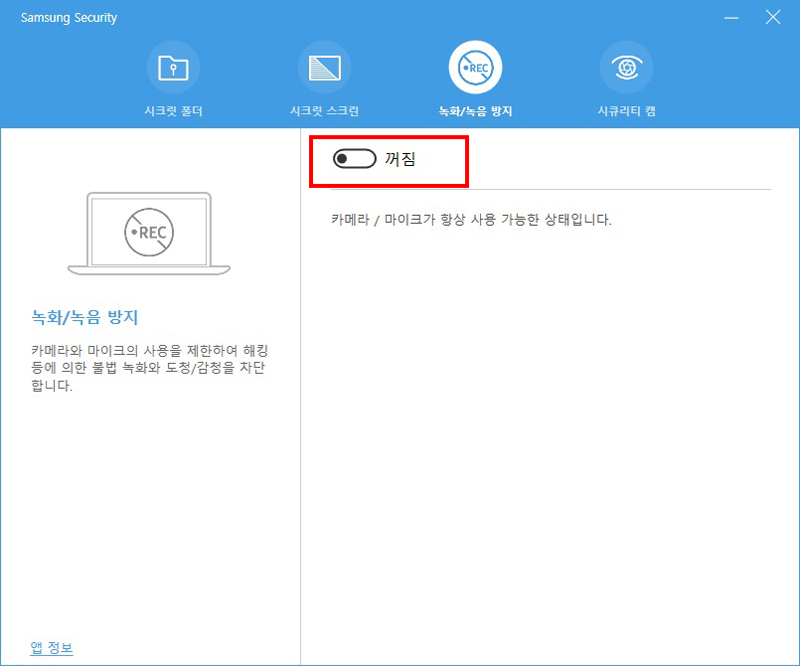Switch to the 녹화/녹음 방지 tab label

pyautogui.click(x=476, y=111)
